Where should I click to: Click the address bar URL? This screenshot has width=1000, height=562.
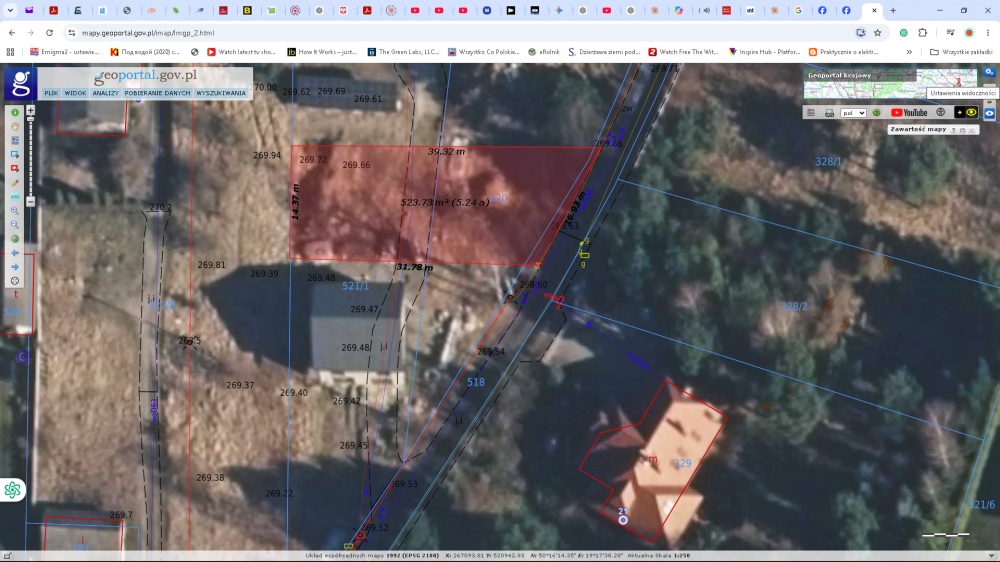pos(148,33)
